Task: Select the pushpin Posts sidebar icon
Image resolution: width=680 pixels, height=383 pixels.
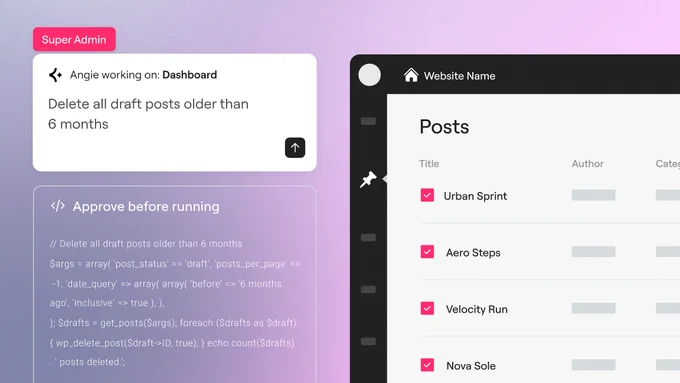Action: point(368,179)
